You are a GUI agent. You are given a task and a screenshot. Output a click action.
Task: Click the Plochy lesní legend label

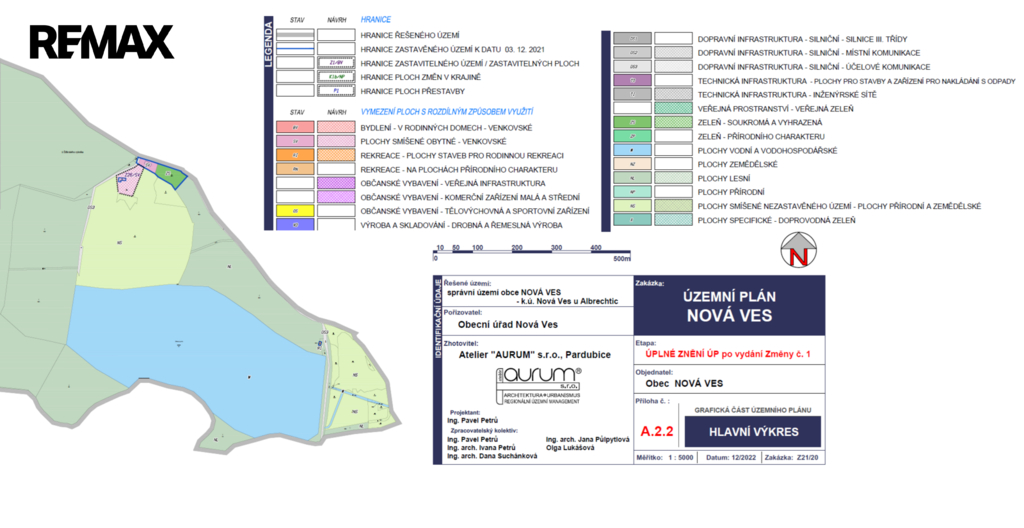[724, 178]
